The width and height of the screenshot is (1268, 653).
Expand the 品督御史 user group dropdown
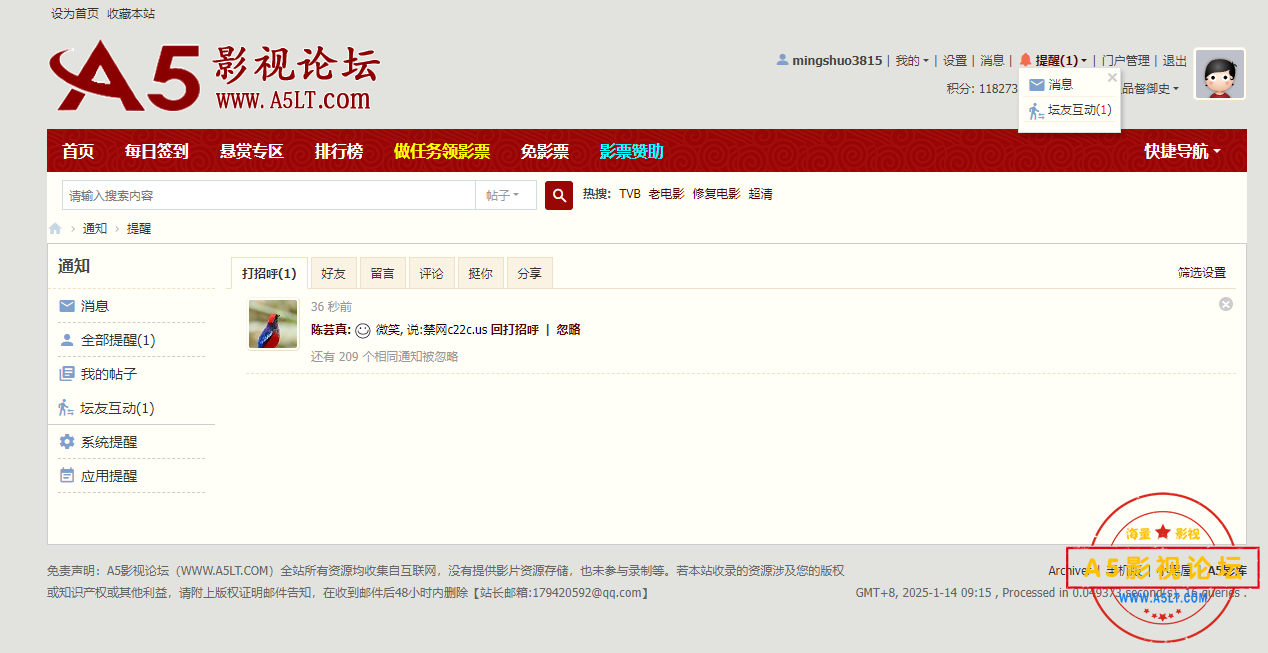point(1150,88)
